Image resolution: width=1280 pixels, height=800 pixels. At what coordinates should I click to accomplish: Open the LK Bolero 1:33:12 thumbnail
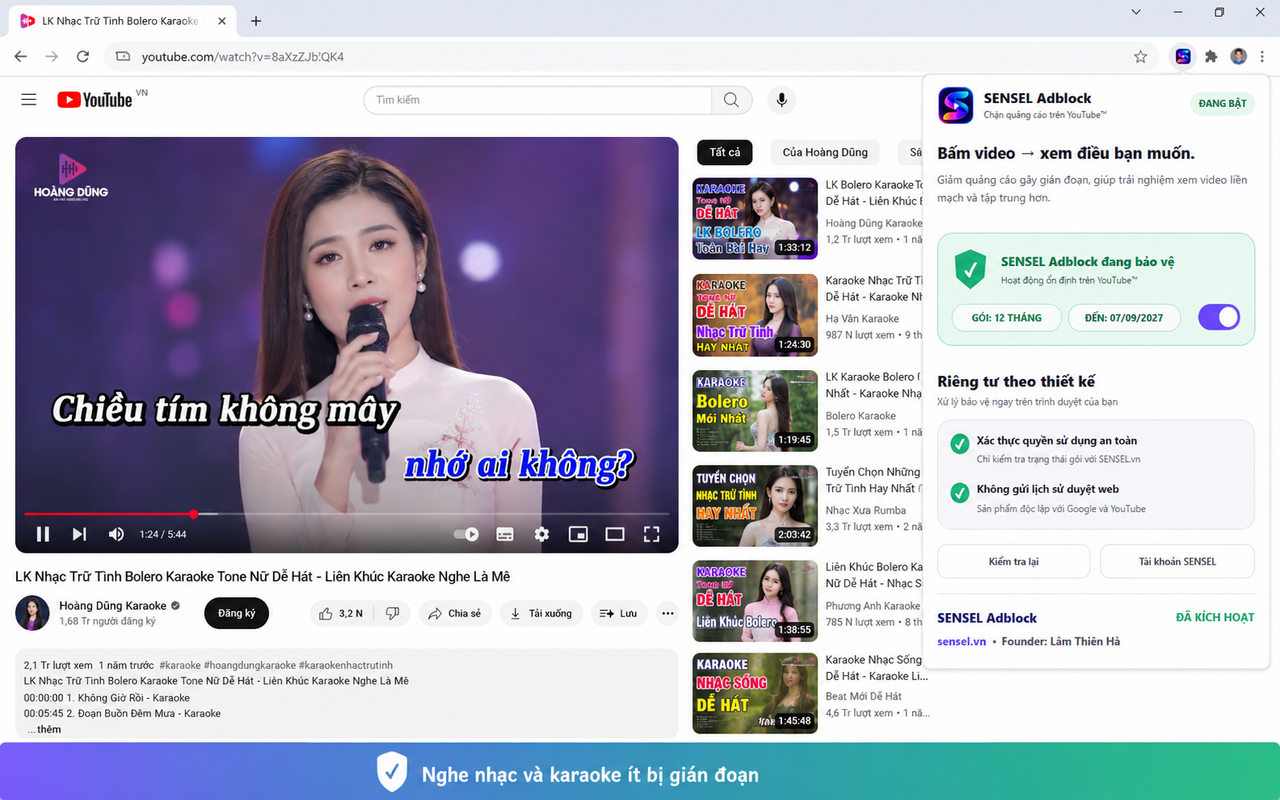(755, 217)
